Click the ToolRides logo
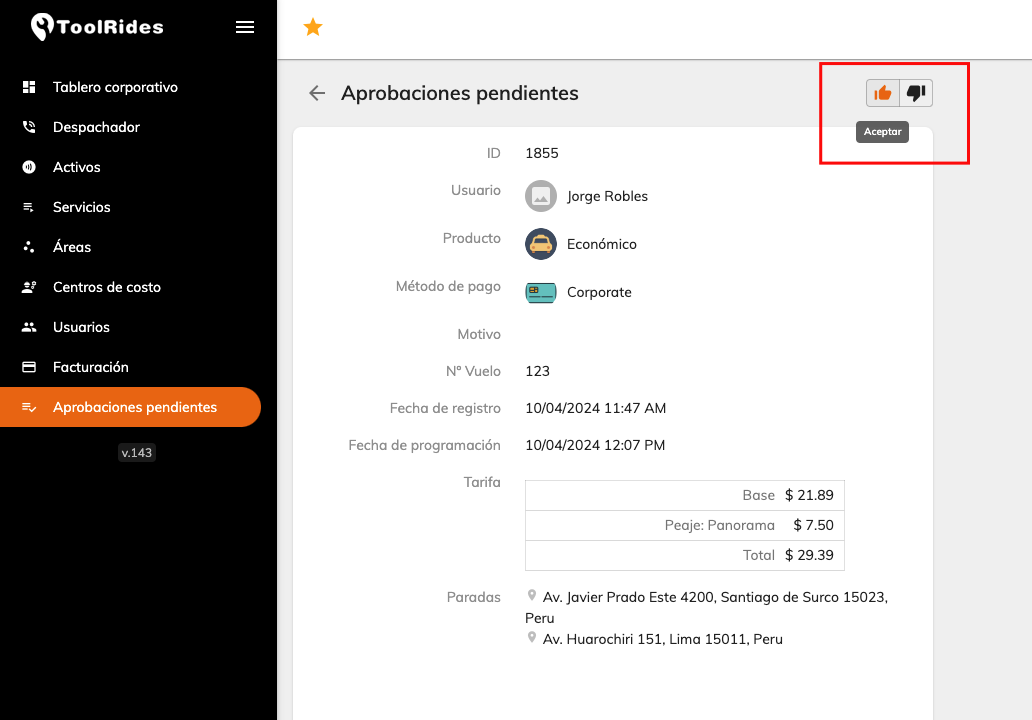1032x720 pixels. click(x=97, y=27)
